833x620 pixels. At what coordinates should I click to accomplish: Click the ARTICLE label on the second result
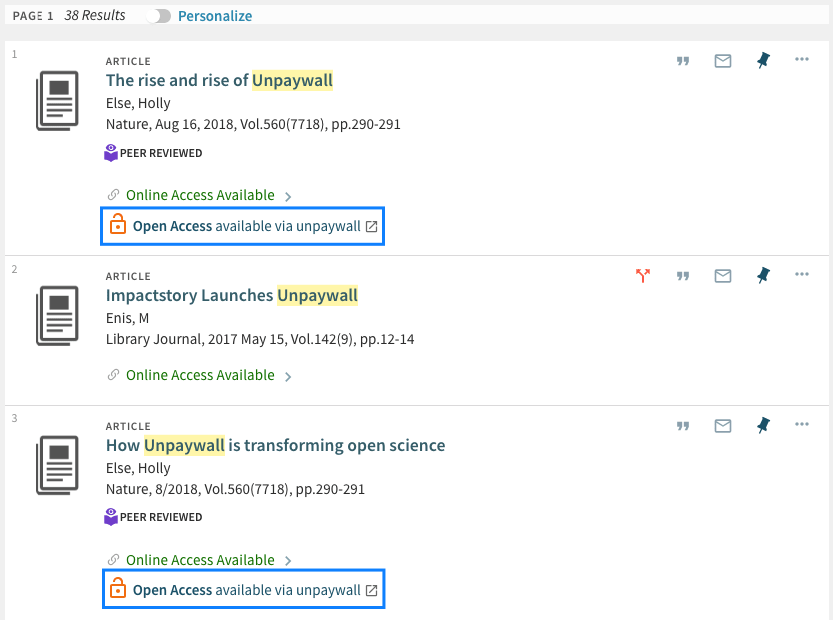tap(128, 276)
